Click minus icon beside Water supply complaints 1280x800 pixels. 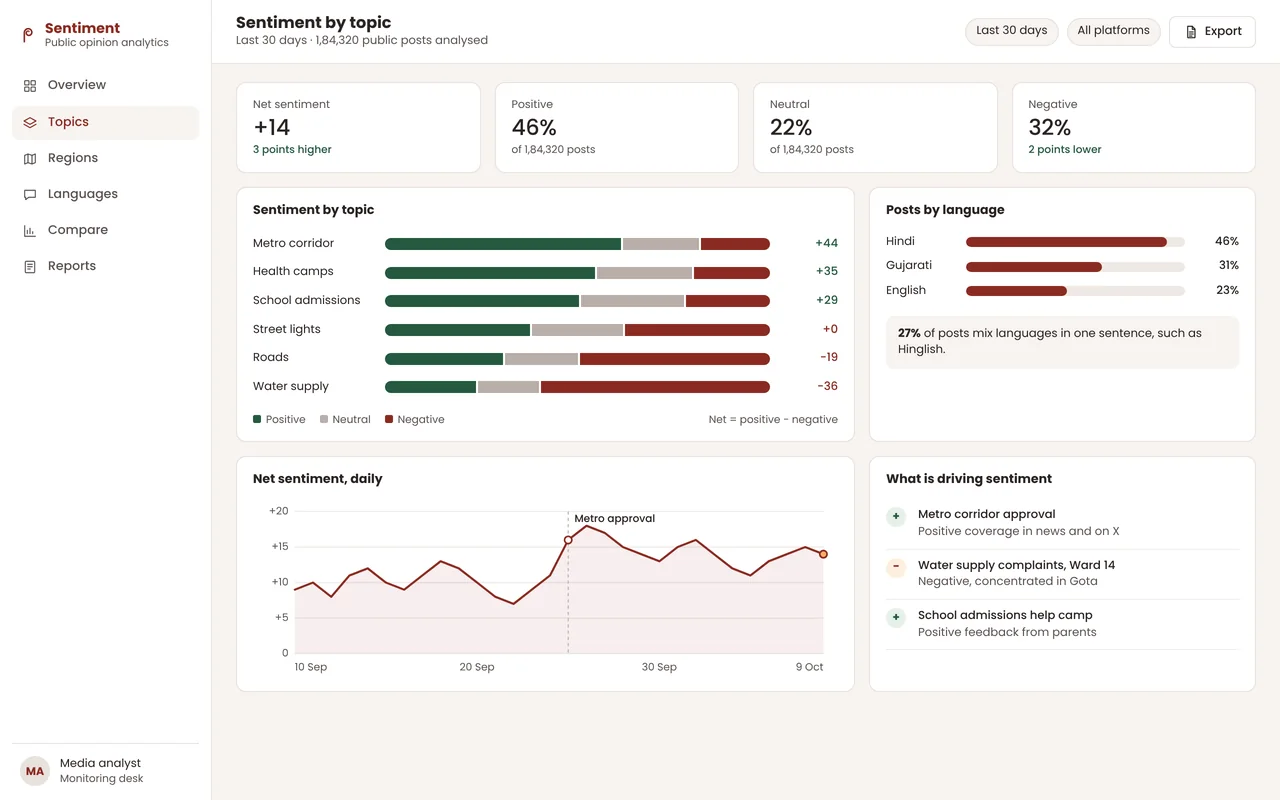tap(896, 567)
